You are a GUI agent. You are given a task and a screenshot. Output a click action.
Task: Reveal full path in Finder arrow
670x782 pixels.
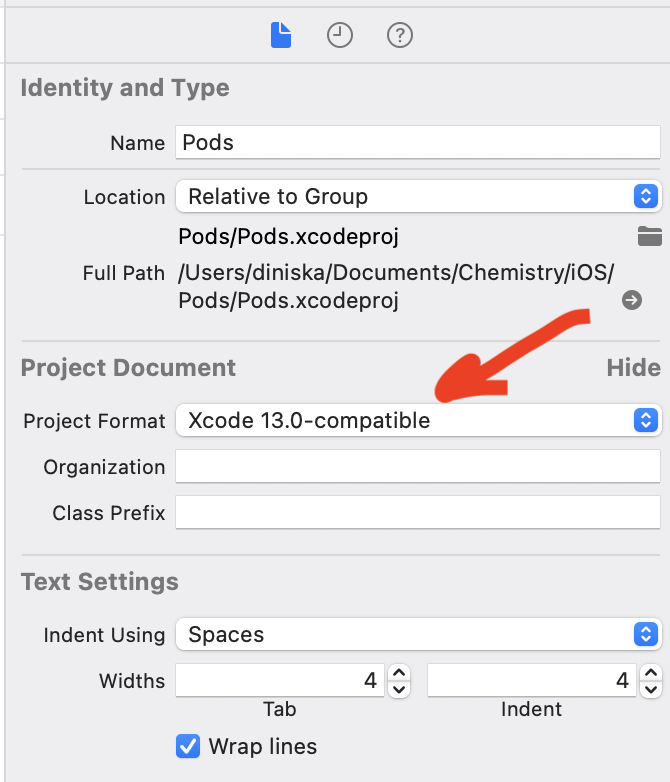(632, 300)
